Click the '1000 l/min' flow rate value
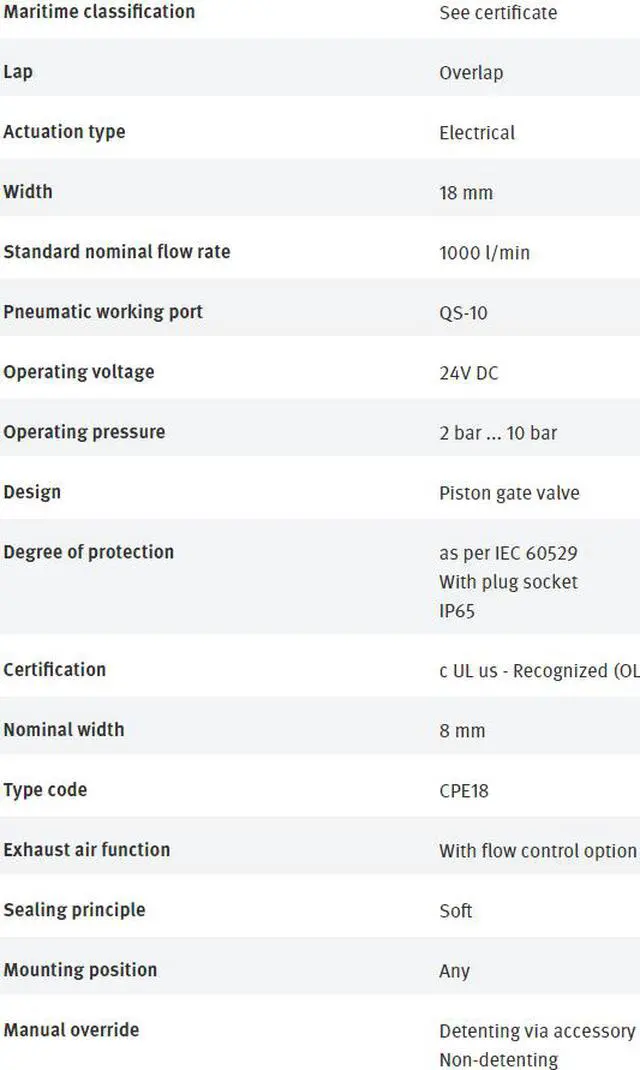The width and height of the screenshot is (640, 1070). 484,252
